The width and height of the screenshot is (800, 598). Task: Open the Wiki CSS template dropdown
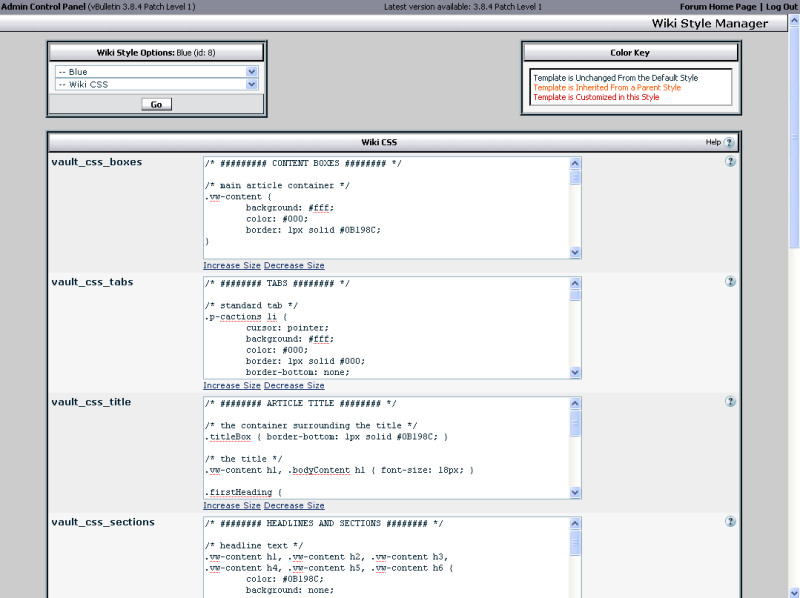coord(156,85)
